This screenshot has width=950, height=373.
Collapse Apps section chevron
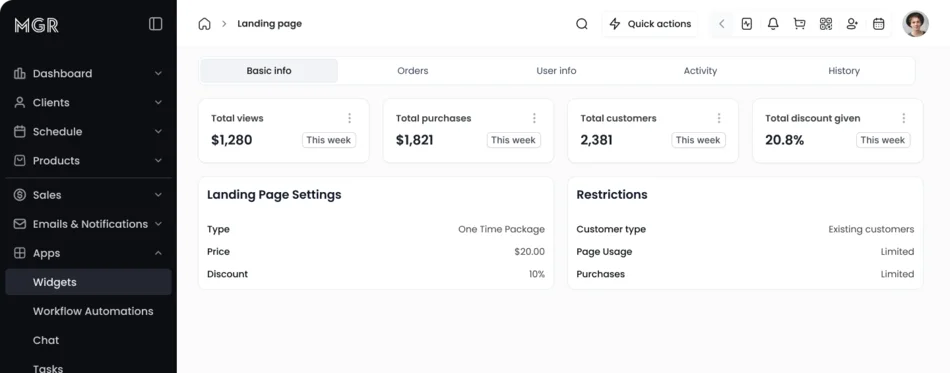[x=158, y=253]
